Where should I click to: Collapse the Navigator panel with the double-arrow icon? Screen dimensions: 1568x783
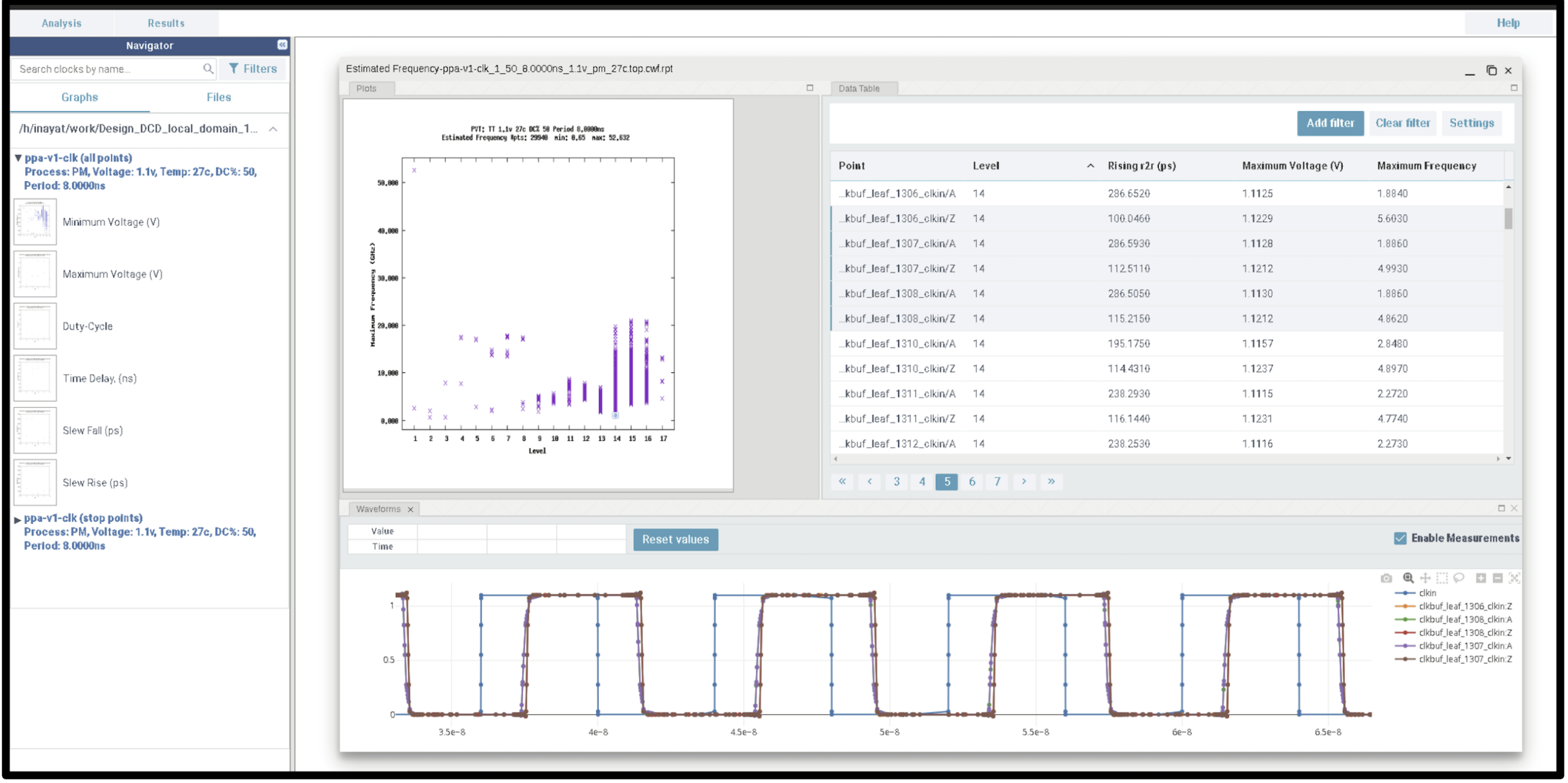click(x=282, y=45)
